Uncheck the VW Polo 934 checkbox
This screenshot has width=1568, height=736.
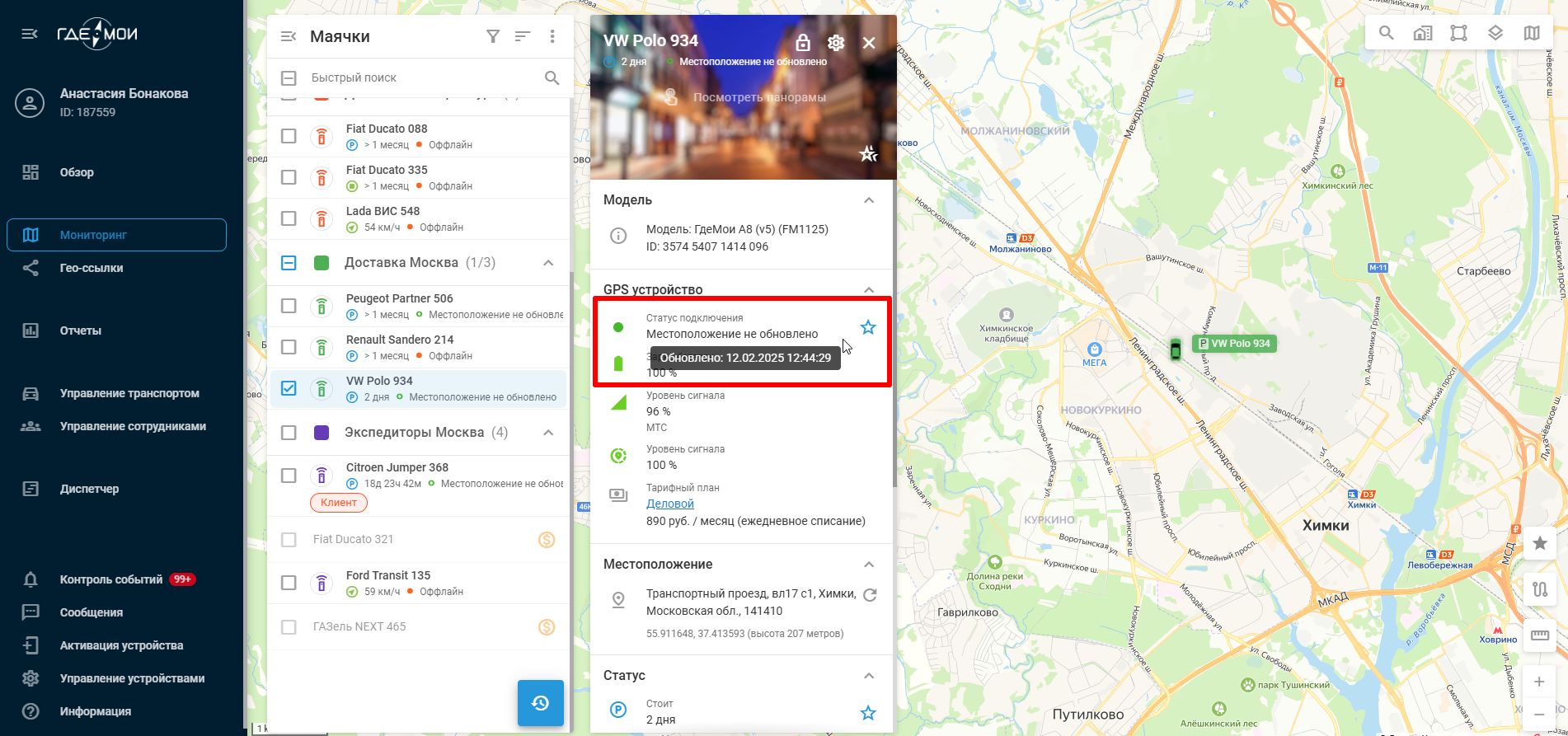pos(289,388)
